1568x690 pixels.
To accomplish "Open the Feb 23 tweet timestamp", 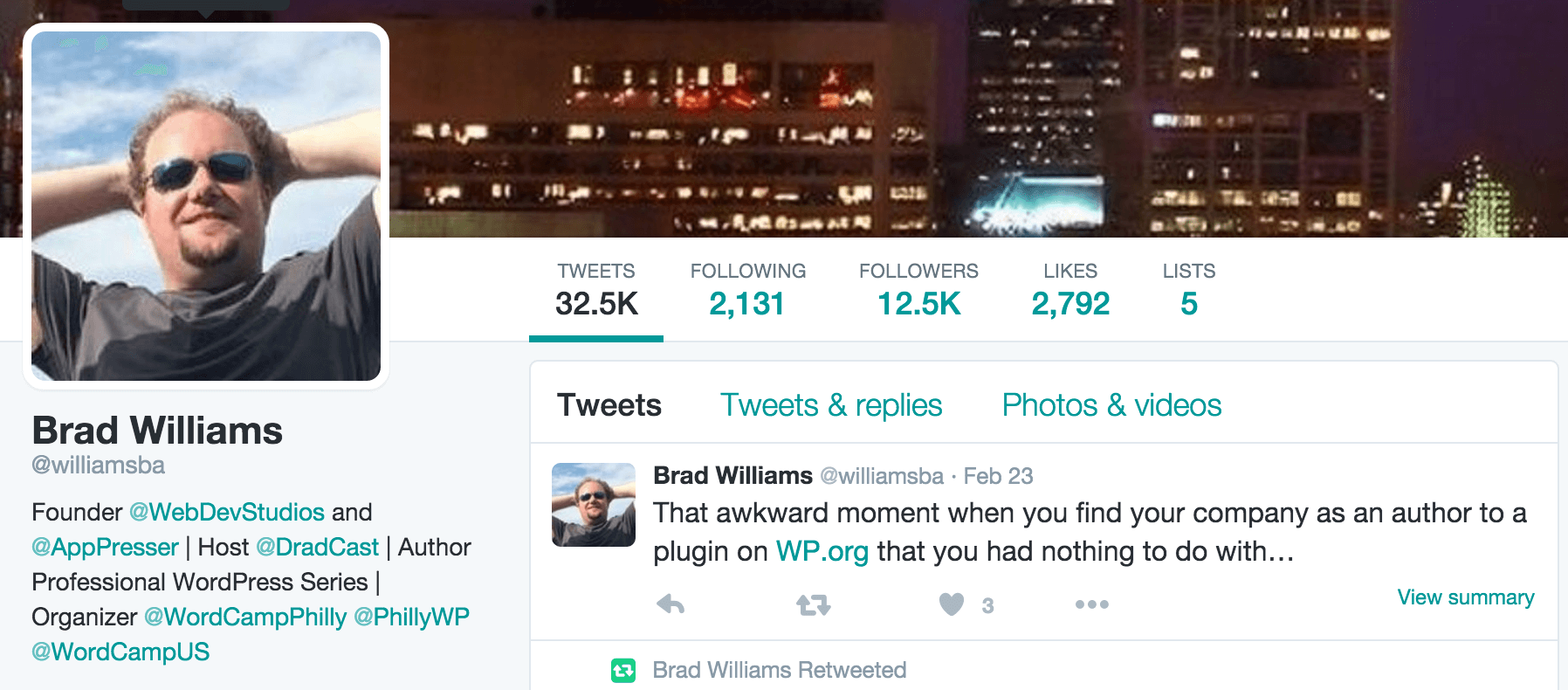I will coord(997,476).
